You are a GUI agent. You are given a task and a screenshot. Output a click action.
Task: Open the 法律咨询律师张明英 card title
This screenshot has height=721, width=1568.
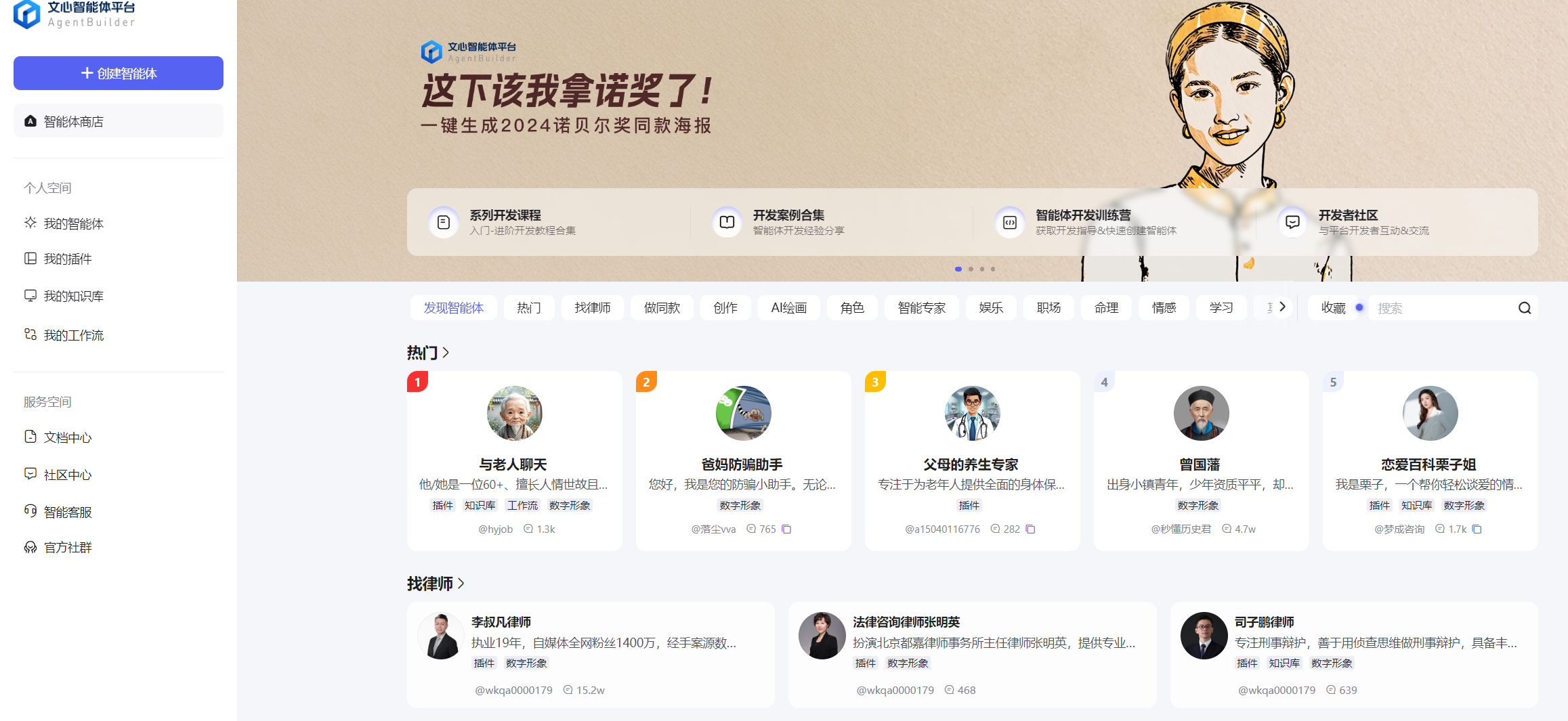pos(906,621)
